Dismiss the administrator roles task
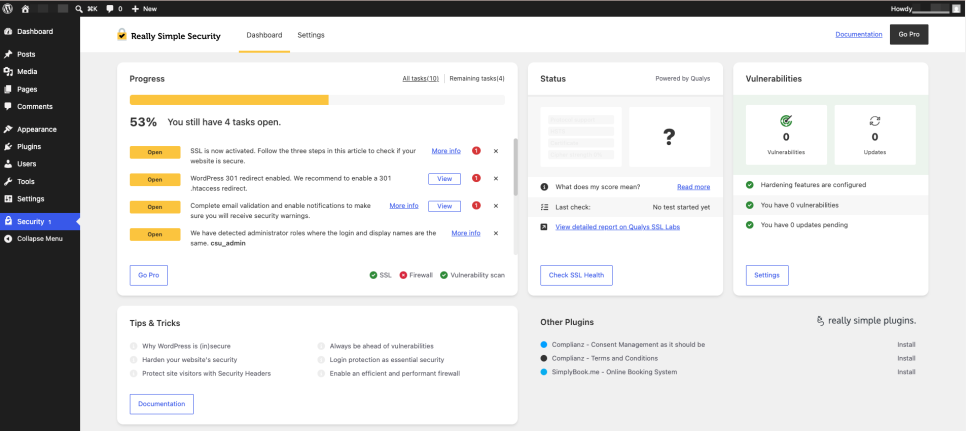 pos(496,233)
